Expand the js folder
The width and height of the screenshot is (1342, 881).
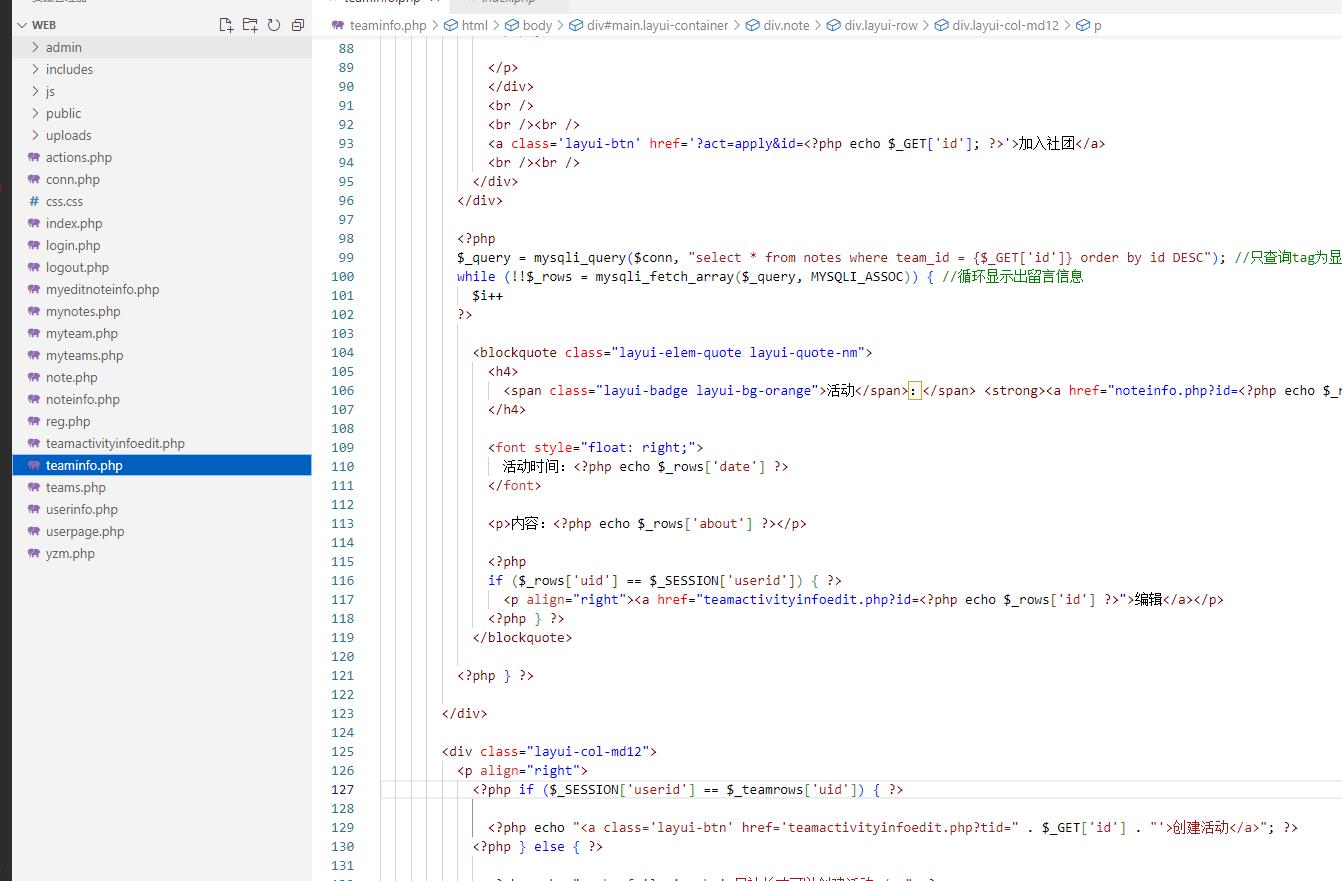(x=36, y=91)
